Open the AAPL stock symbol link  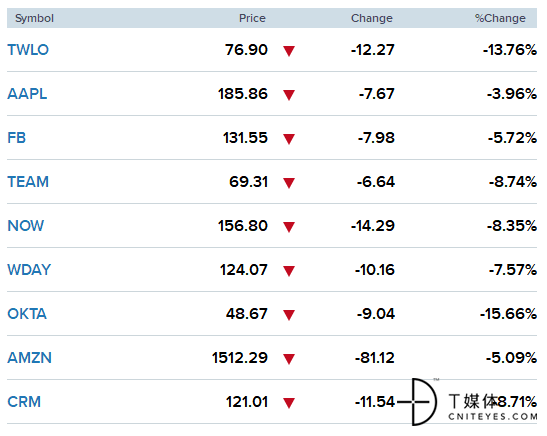27,94
